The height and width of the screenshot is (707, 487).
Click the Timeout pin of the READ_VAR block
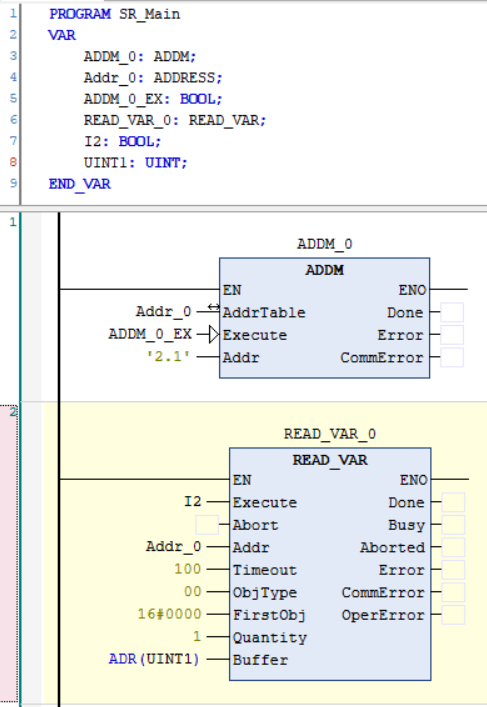(x=265, y=570)
